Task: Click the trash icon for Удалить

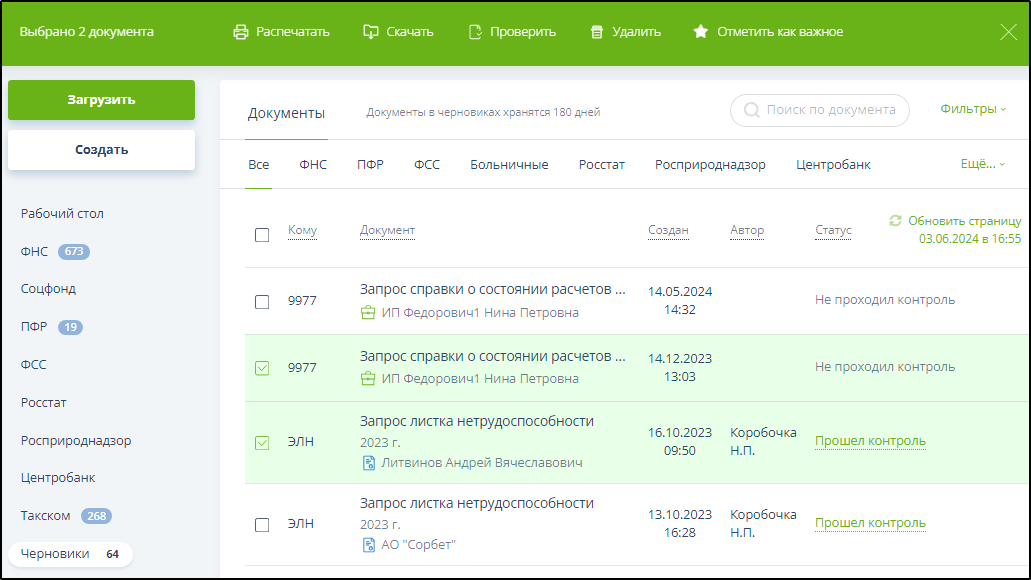Action: click(x=597, y=32)
